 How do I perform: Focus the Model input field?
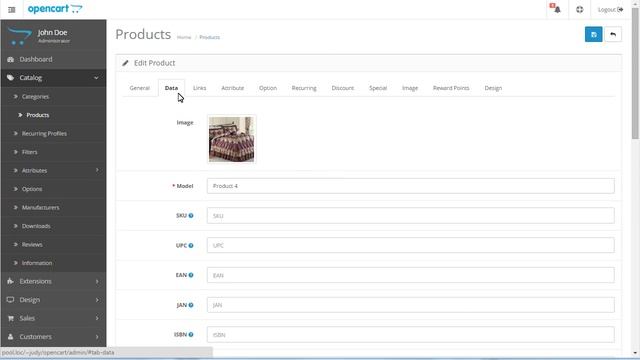click(x=411, y=186)
